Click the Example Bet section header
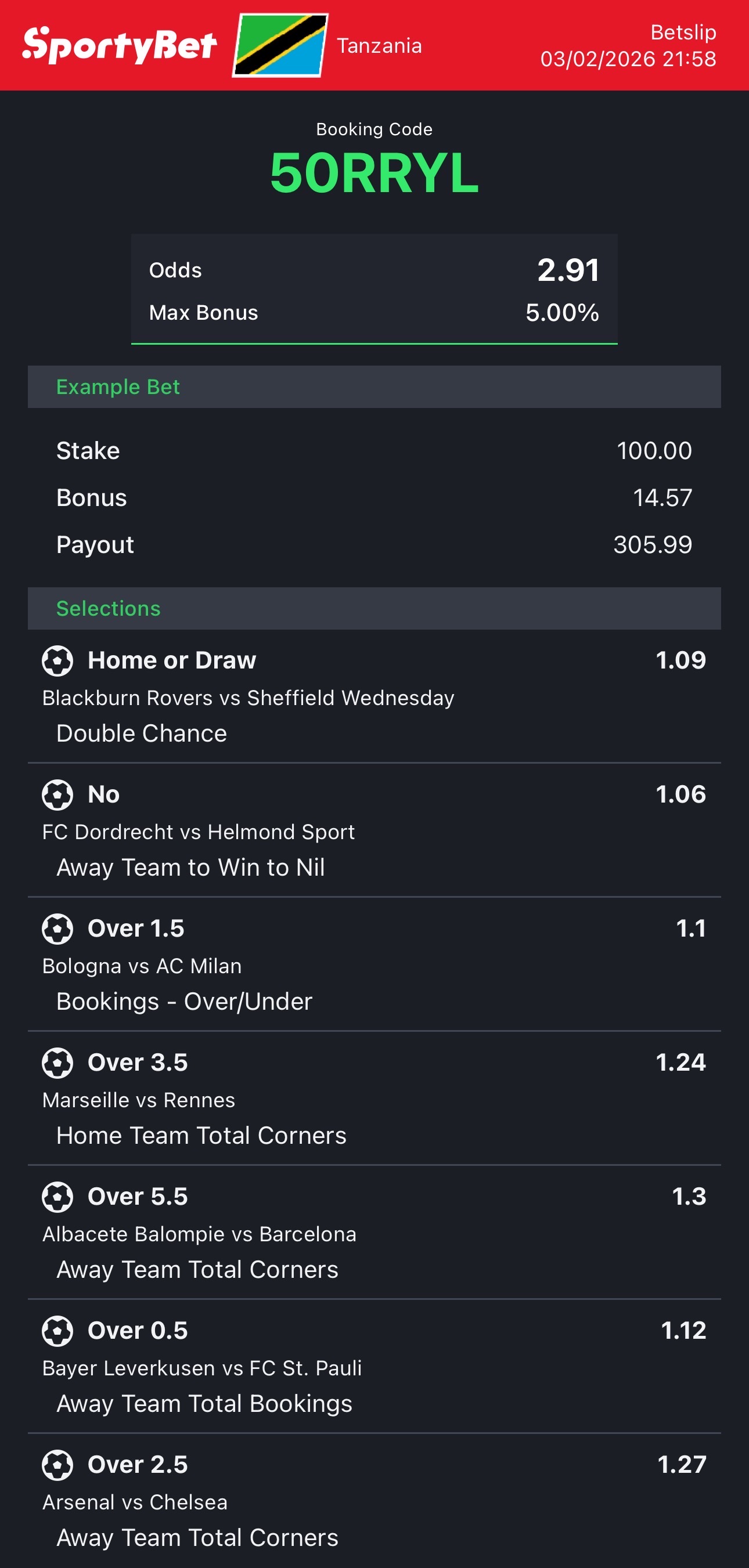 117,386
